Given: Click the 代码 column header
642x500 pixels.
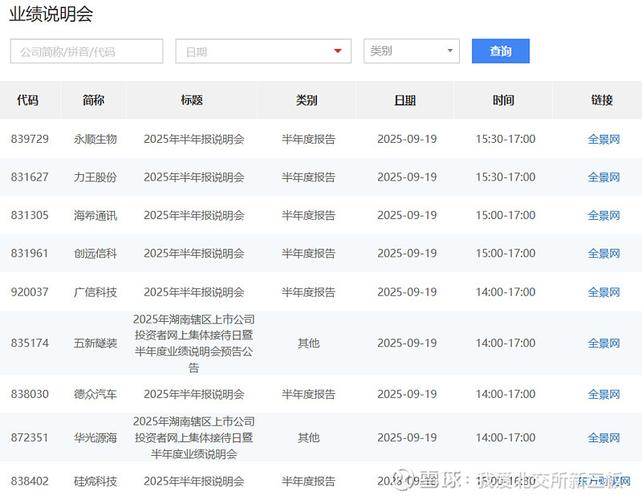Looking at the screenshot, I should [28, 101].
